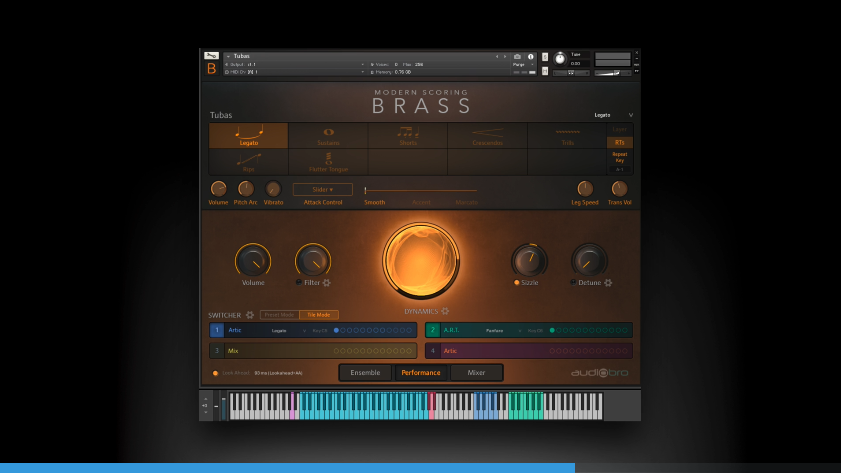The width and height of the screenshot is (841, 473).
Task: Toggle the Look Ahead LED
Action: [x=216, y=373]
